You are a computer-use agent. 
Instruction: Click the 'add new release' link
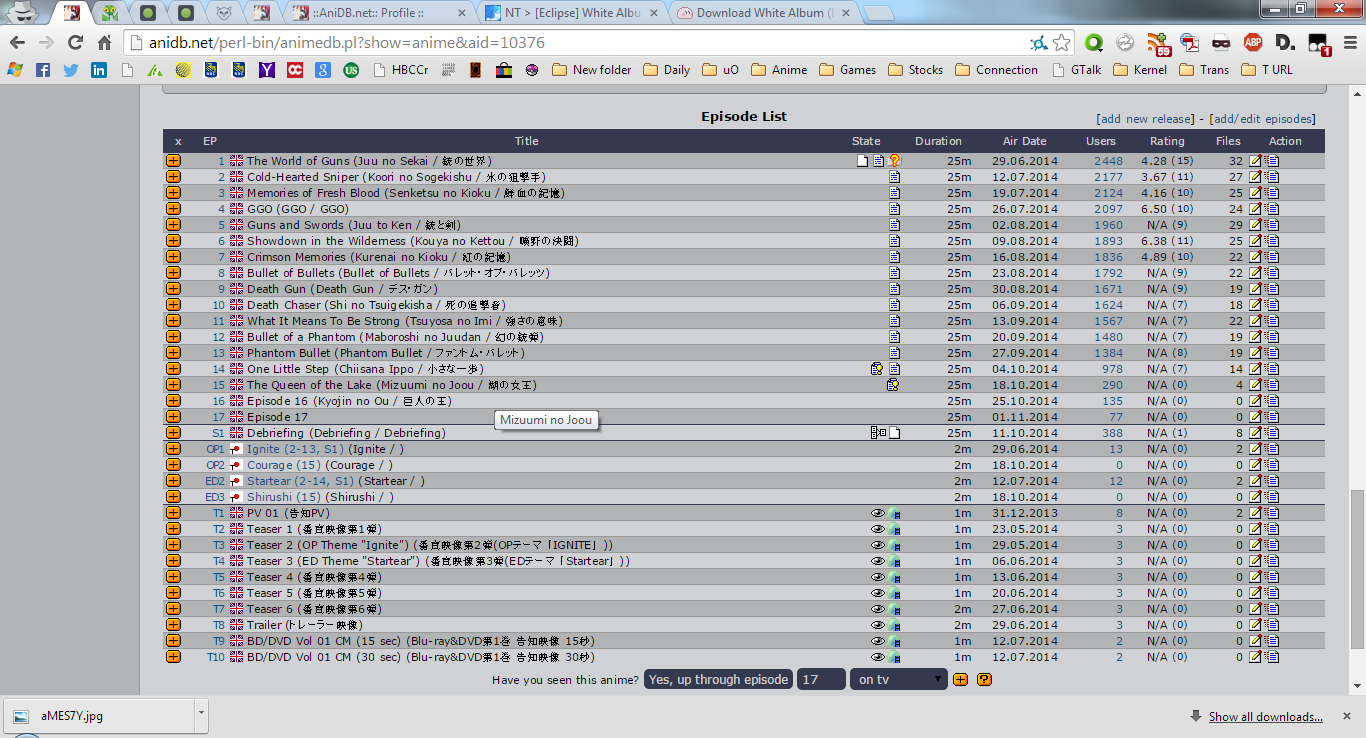click(x=1145, y=119)
